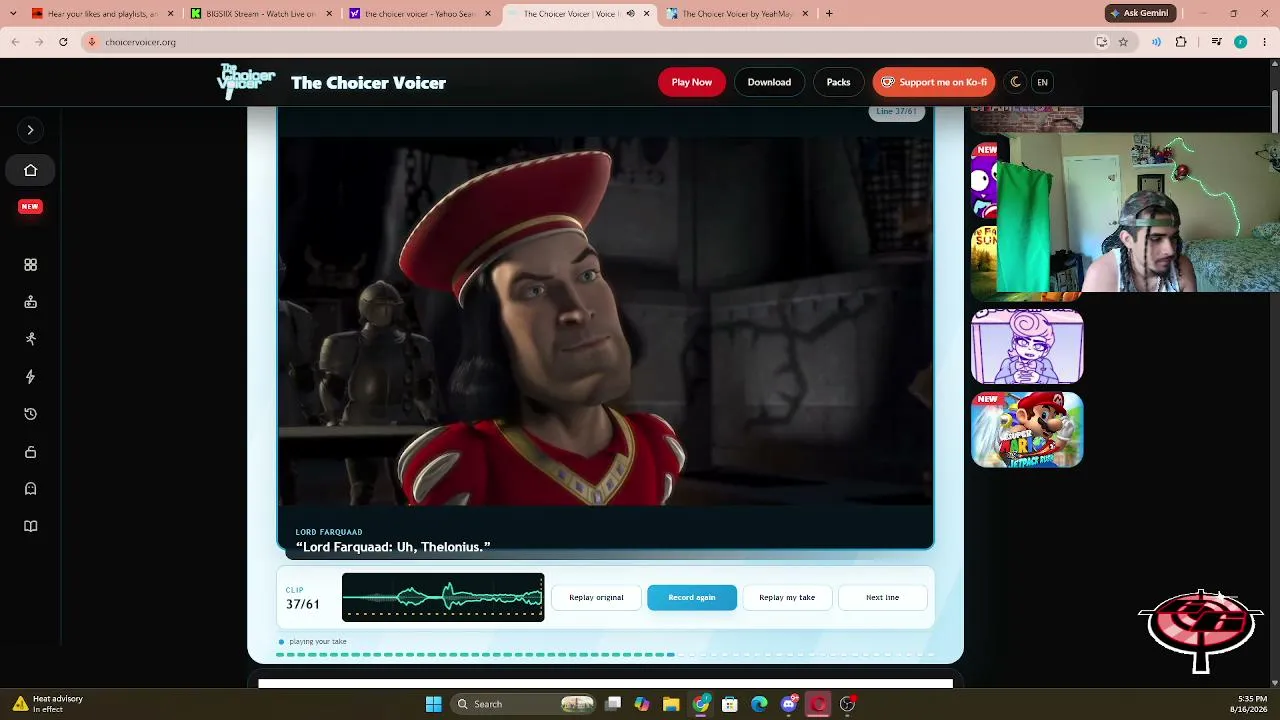Open the Windows Start menu
This screenshot has width=1280, height=720.
tap(433, 704)
